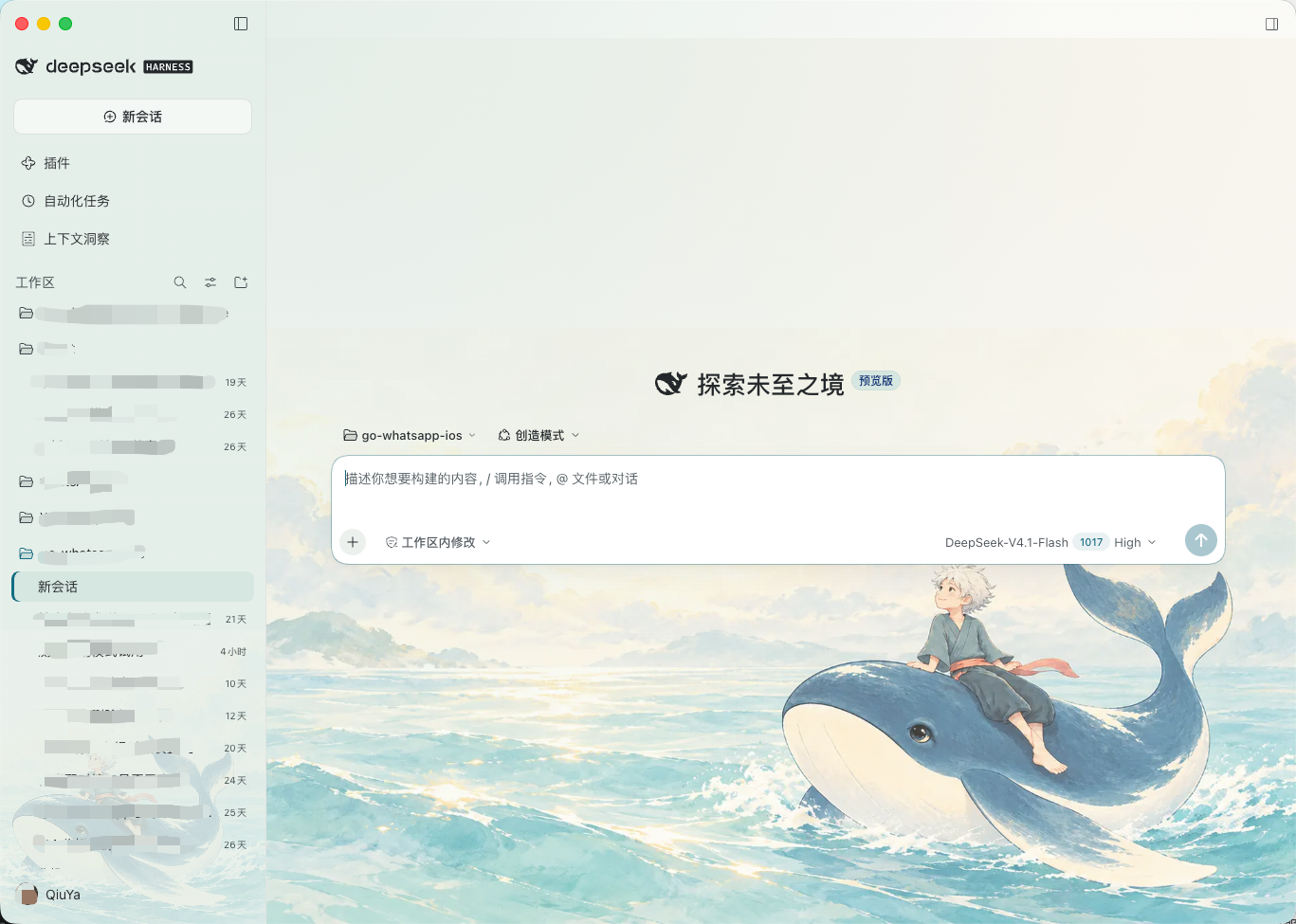This screenshot has width=1296, height=924.
Task: Click the puzzle icon beside 插件
Action: pyautogui.click(x=28, y=163)
